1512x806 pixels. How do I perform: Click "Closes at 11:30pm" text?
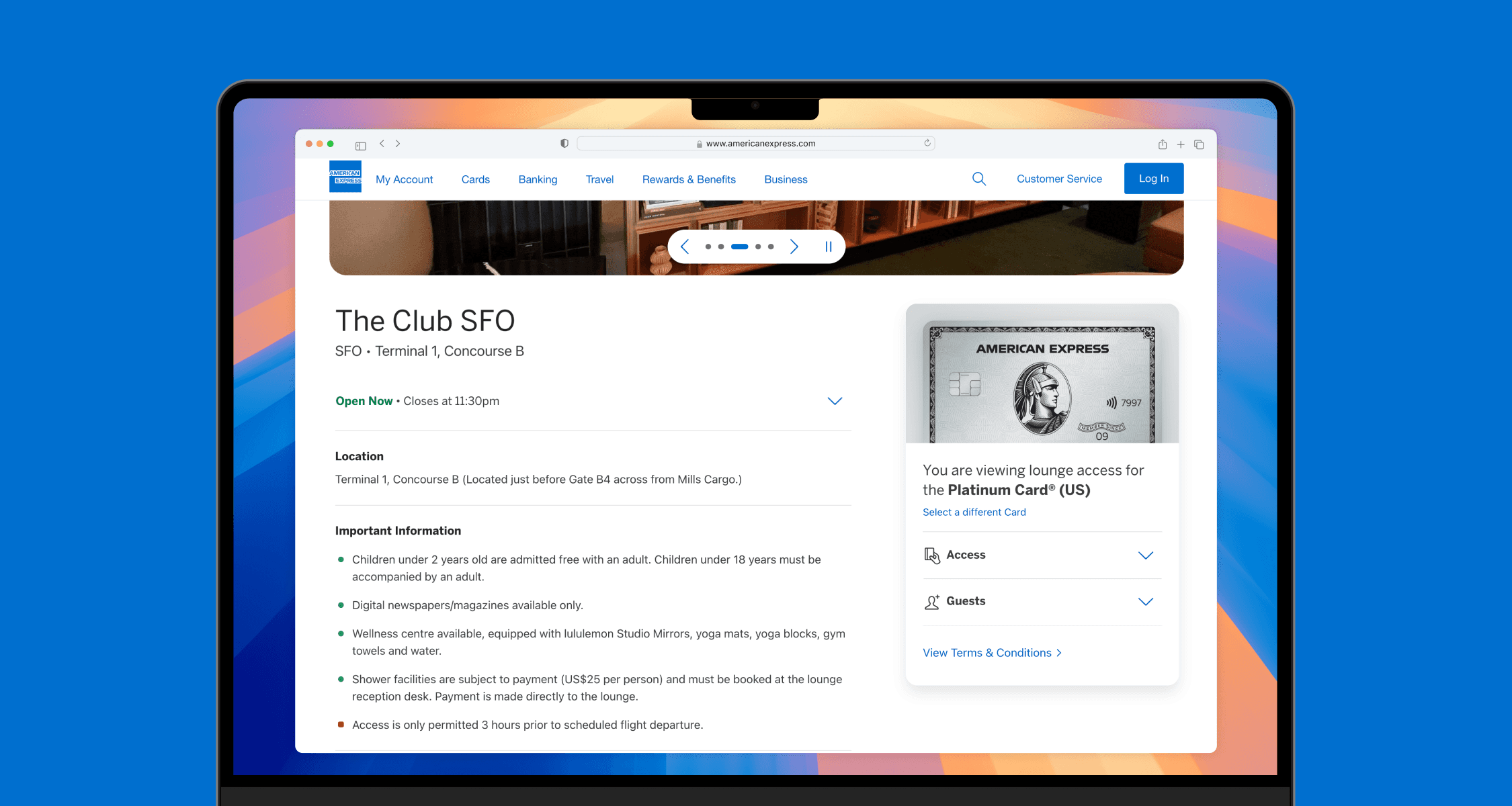click(x=452, y=401)
